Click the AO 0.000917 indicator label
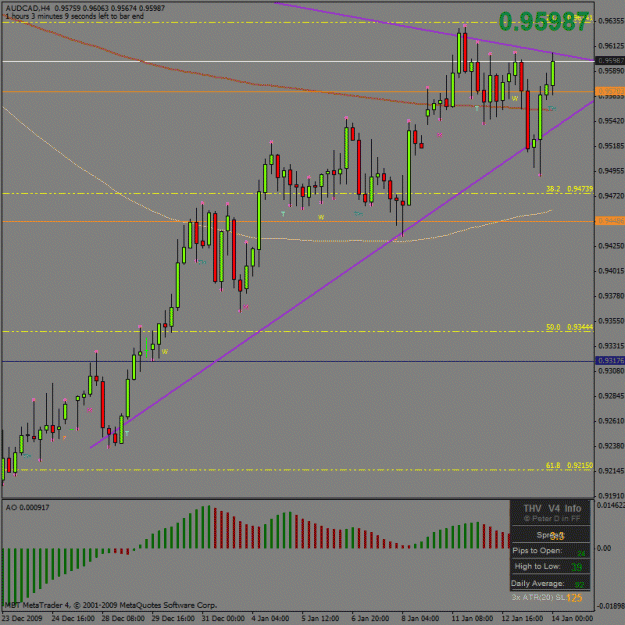 pos(28,507)
